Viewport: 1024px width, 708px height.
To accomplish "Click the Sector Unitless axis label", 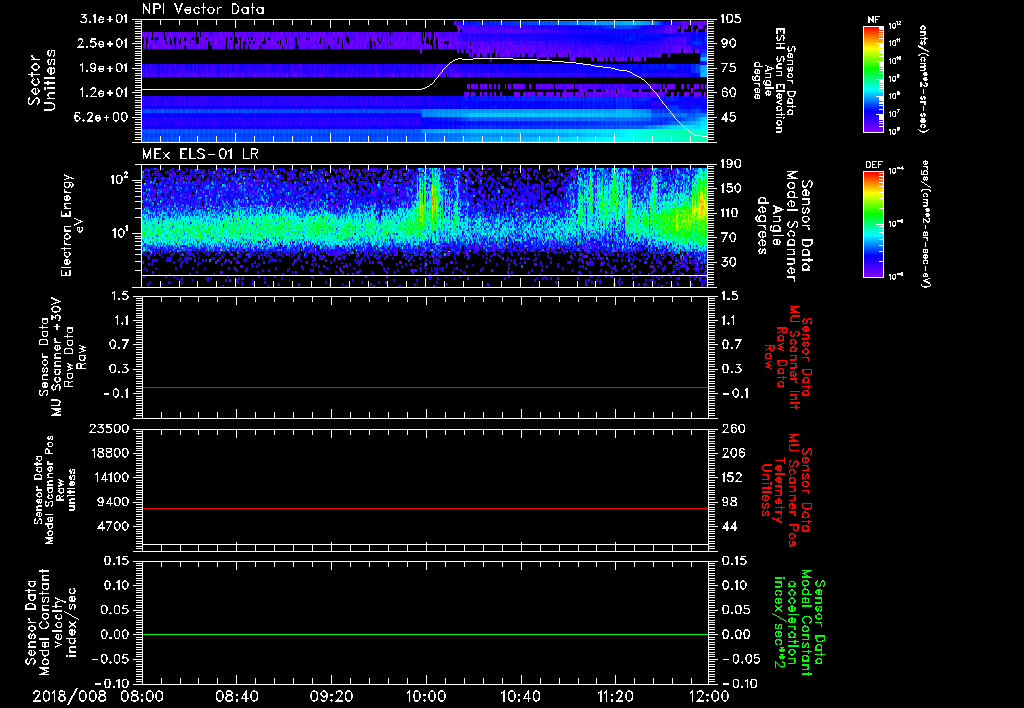I will point(41,80).
